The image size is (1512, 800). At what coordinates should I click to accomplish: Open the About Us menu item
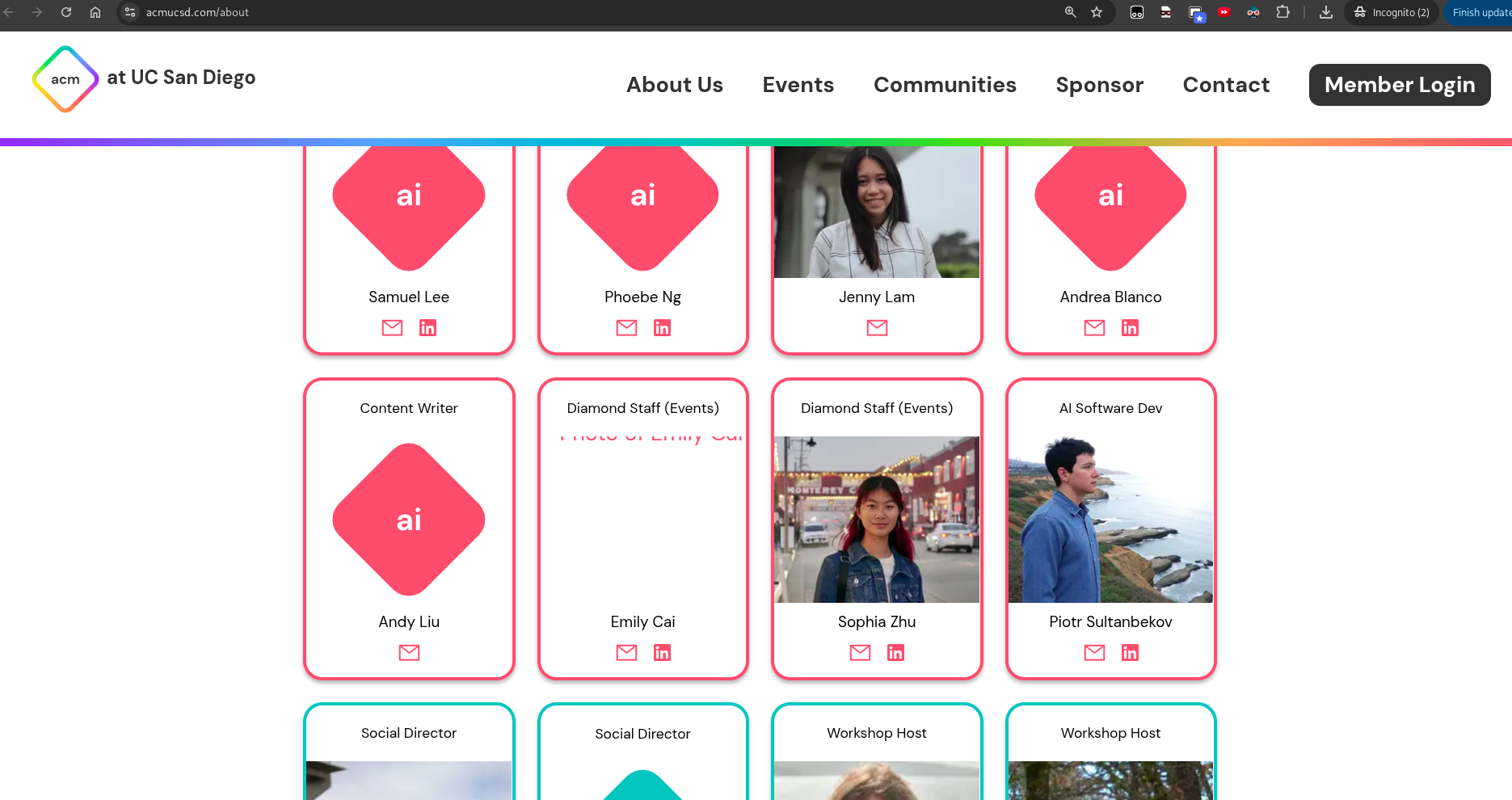click(x=675, y=85)
